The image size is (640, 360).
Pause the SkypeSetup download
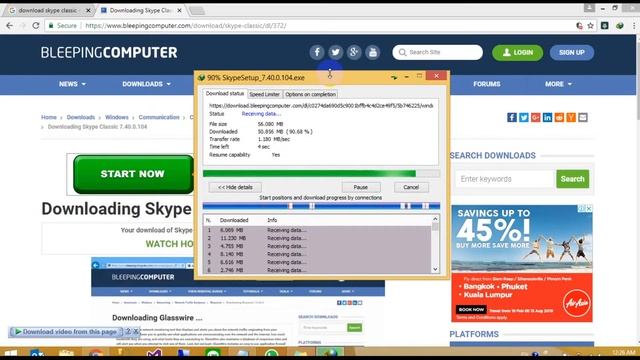click(361, 187)
